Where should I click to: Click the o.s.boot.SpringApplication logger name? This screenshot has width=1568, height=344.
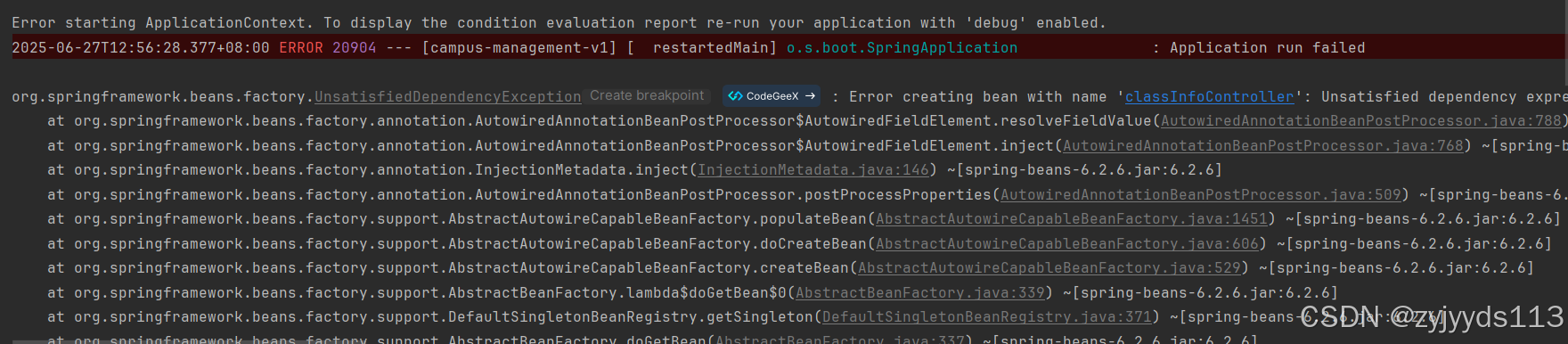(902, 48)
